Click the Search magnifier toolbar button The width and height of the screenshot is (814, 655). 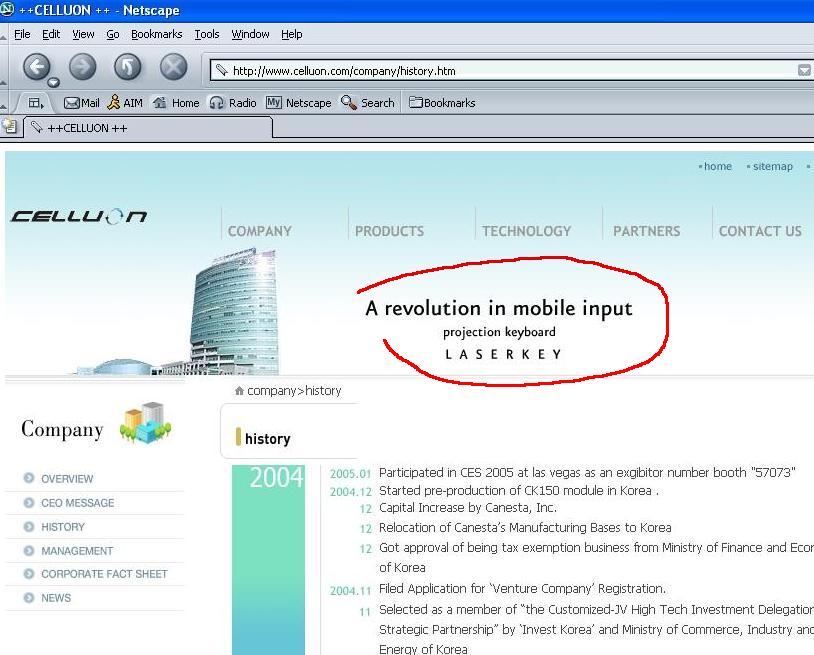coord(368,103)
